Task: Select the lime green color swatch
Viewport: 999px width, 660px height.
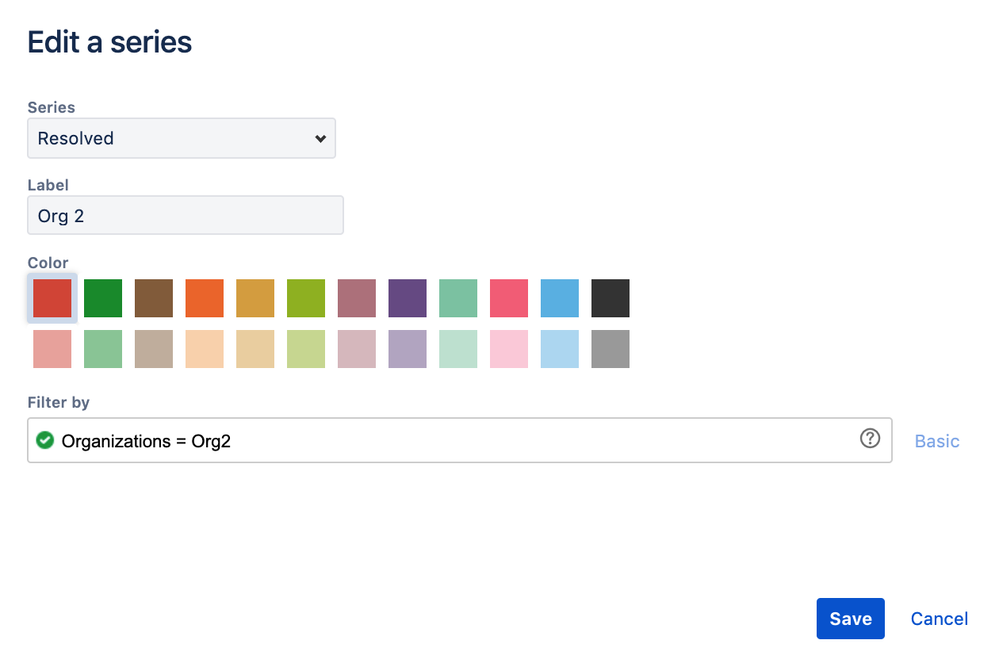Action: pos(305,298)
